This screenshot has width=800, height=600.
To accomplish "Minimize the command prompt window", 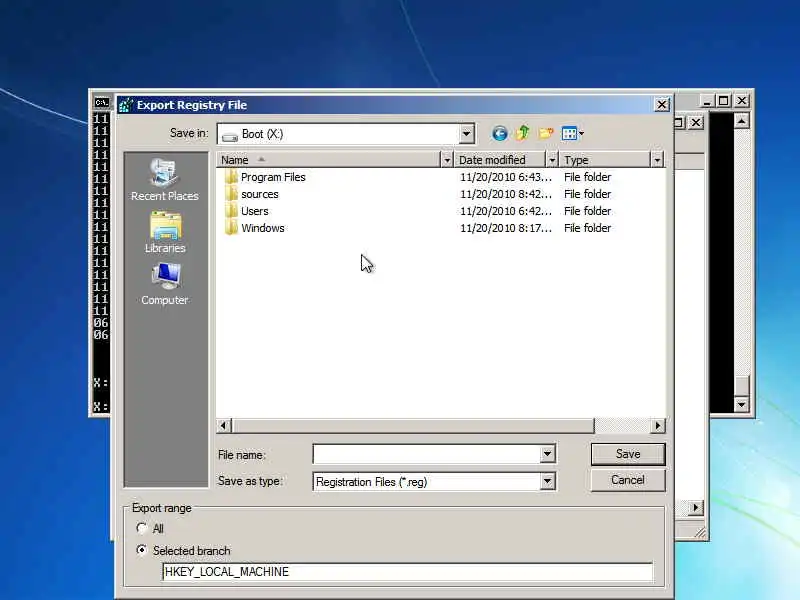I will [706, 101].
